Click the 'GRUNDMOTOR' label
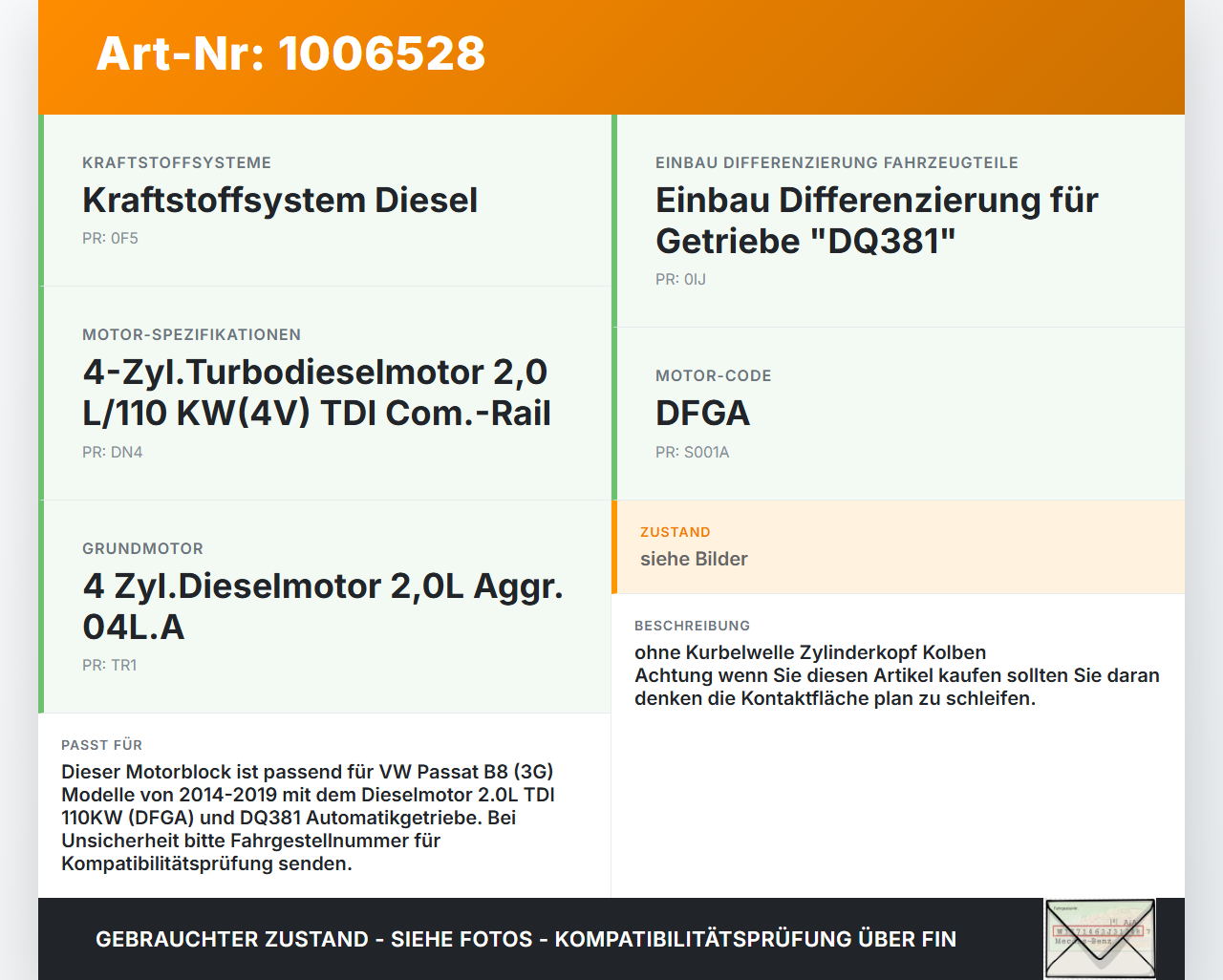1223x980 pixels. point(142,548)
